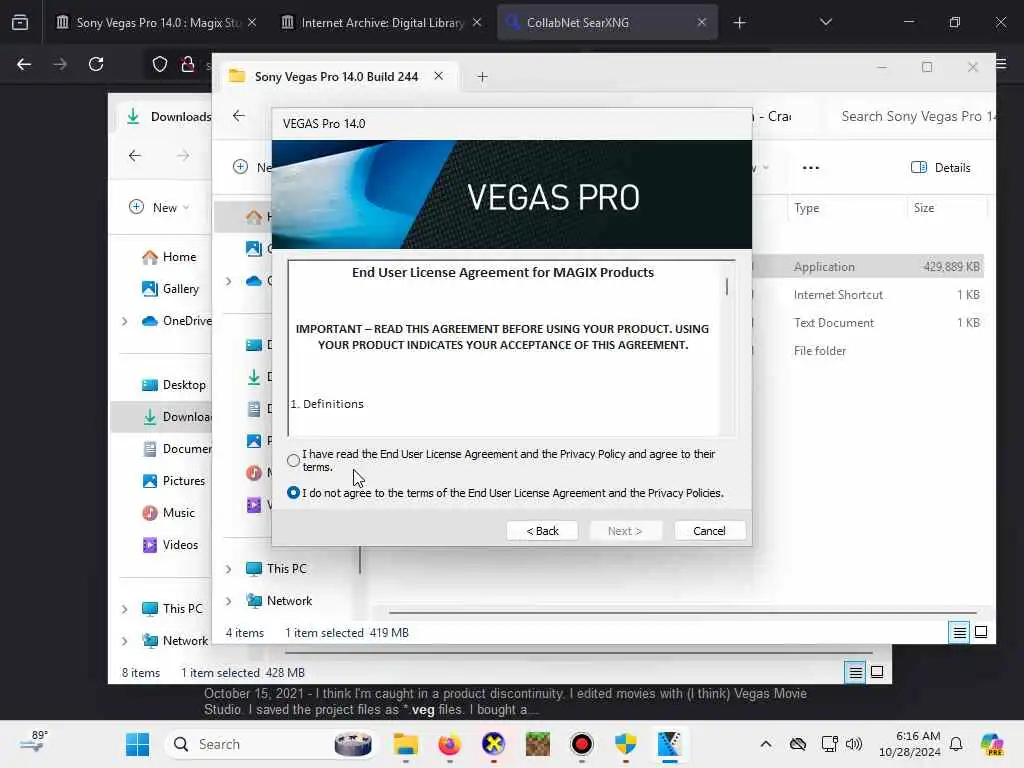
Task: Click the padlock site security icon
Action: click(188, 64)
